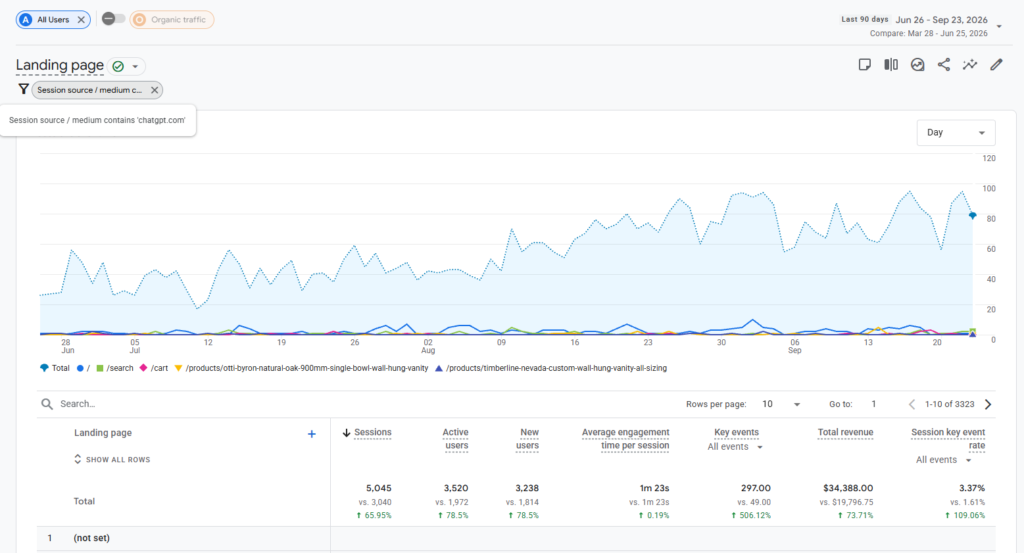Toggle the Organic traffic comparison switch

point(113,19)
